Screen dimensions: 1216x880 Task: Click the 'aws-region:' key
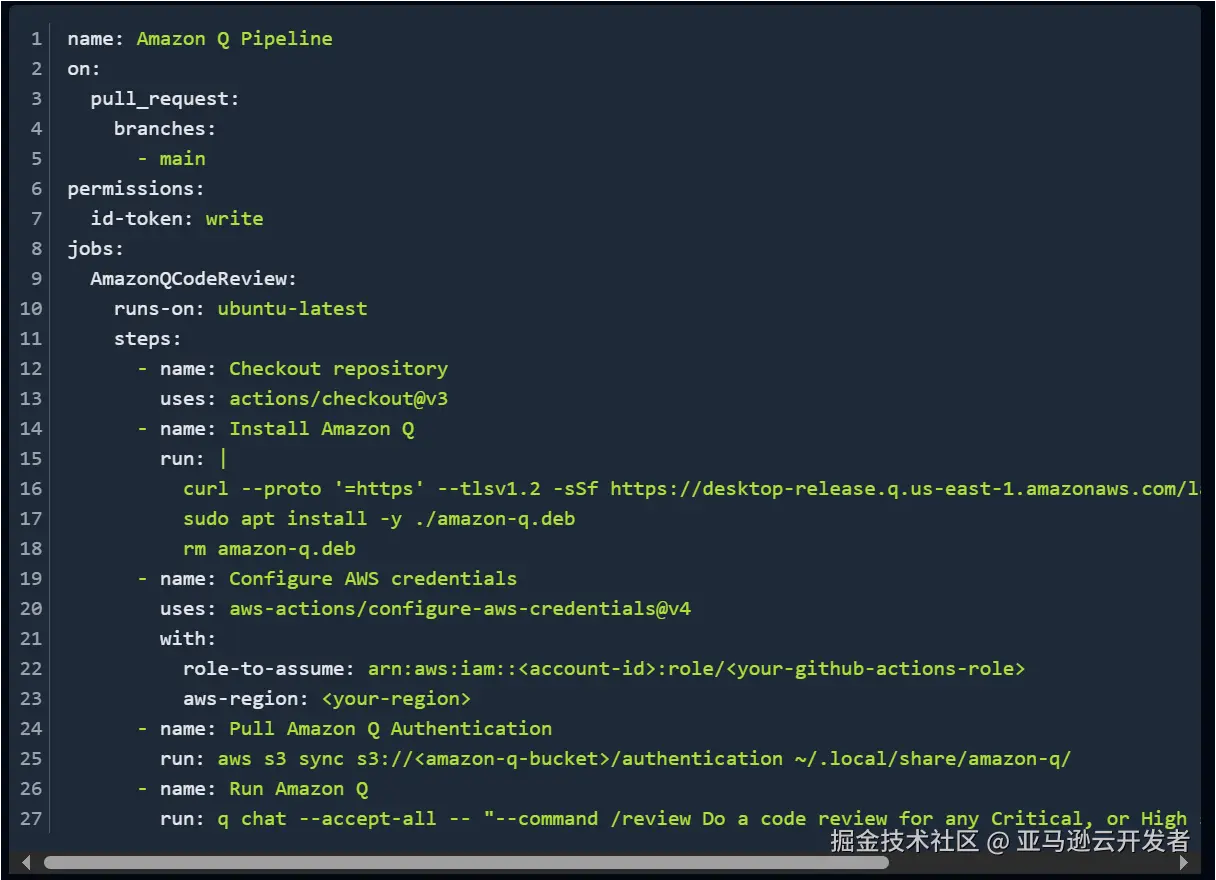[x=246, y=699]
